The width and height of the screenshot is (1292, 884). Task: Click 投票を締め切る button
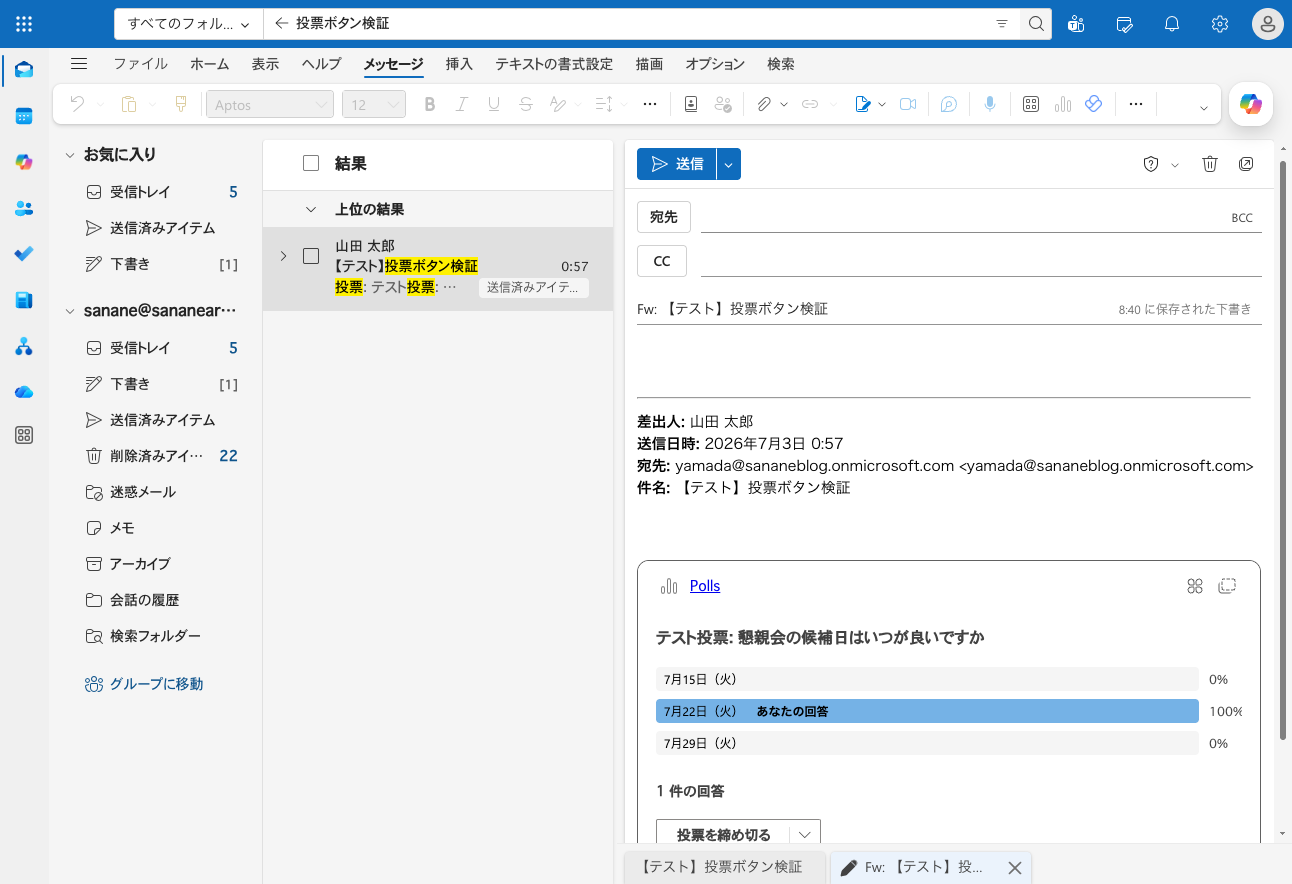tap(723, 835)
